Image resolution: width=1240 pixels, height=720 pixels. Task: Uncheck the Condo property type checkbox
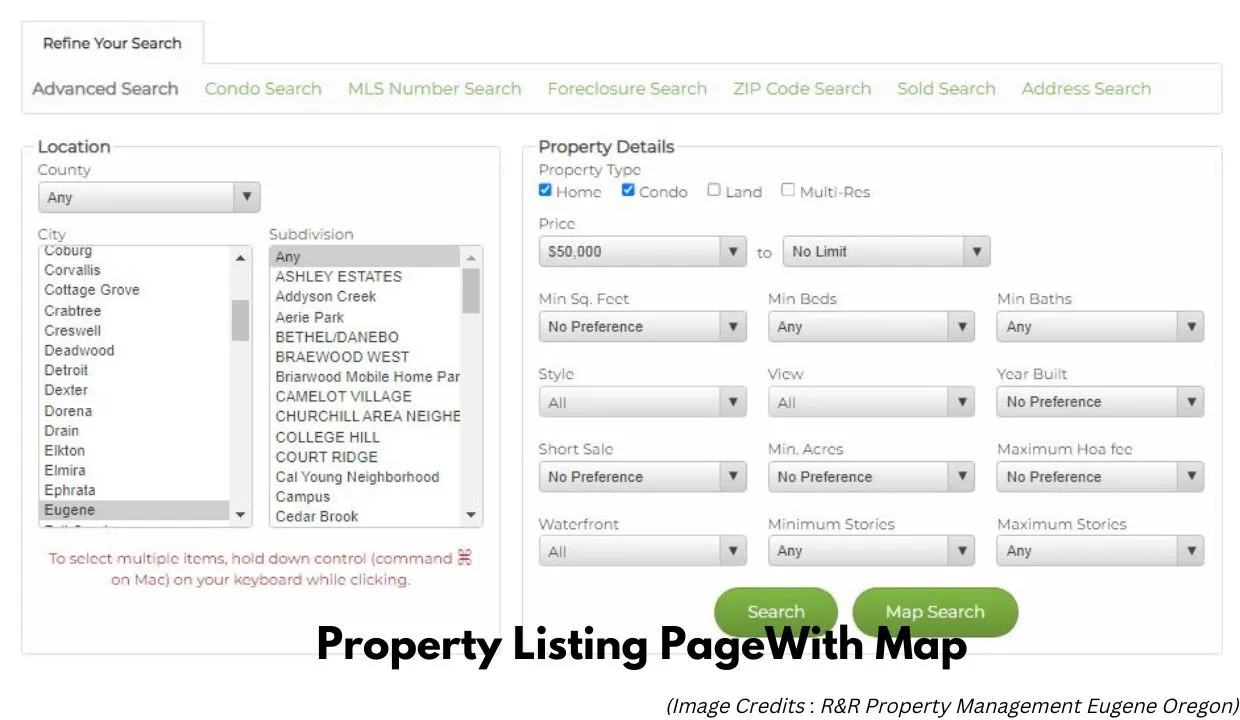[628, 190]
